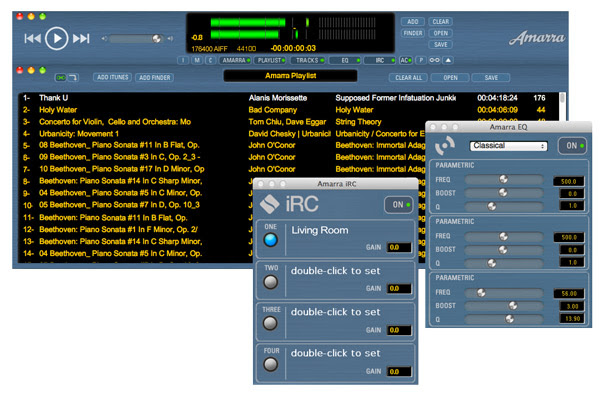Click the ADD ITUNES button

pyautogui.click(x=112, y=77)
